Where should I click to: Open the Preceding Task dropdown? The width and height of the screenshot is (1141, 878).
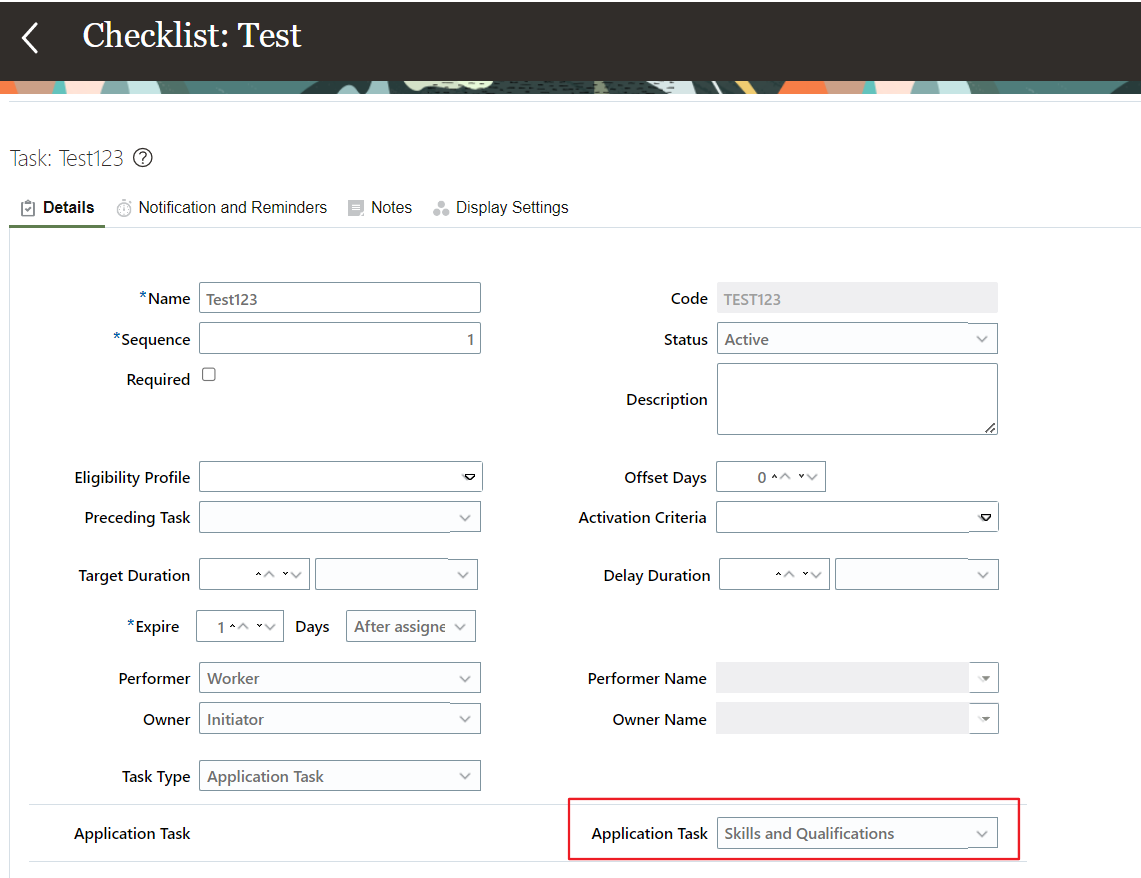[x=340, y=517]
